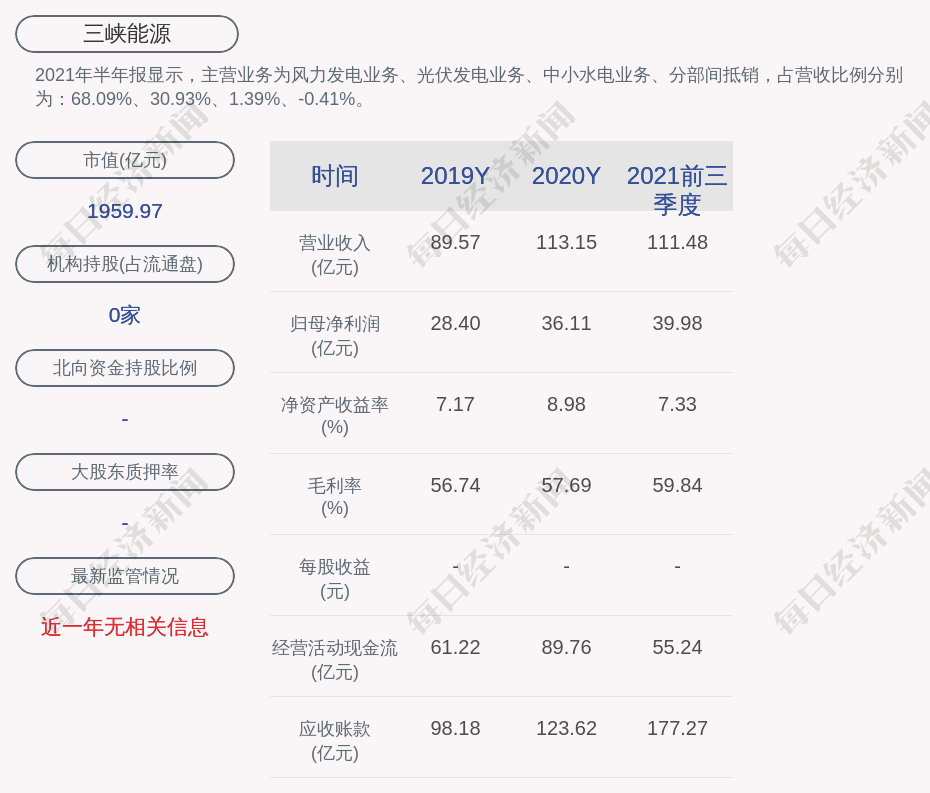Click the red 近一年无相关信息 text
This screenshot has height=793, width=930.
click(x=125, y=627)
